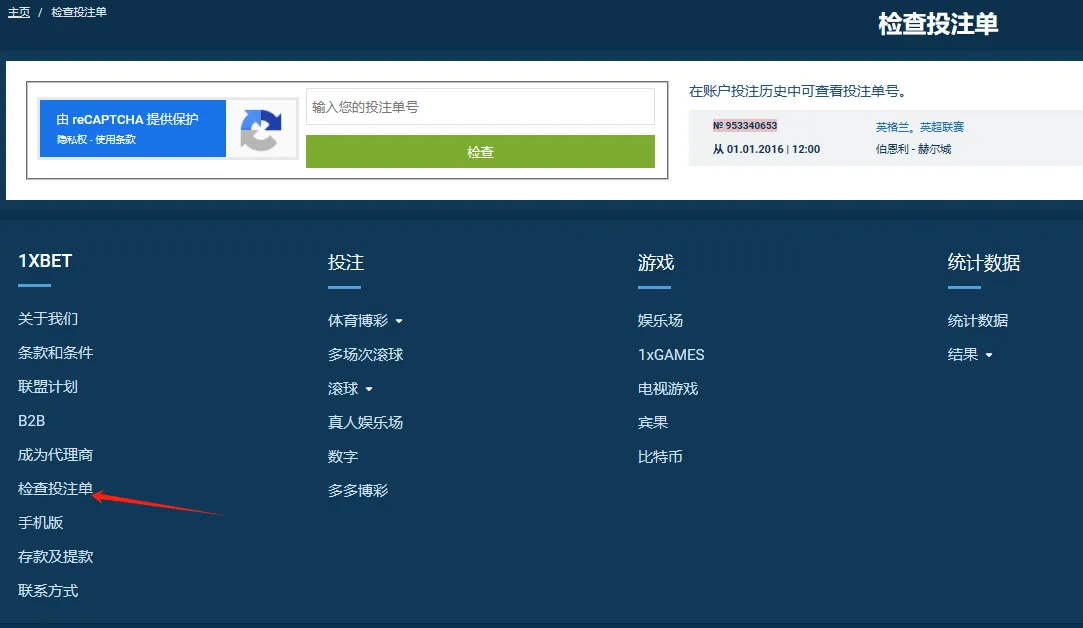Click the 检查投注单 page title
Image resolution: width=1083 pixels, height=628 pixels.
pyautogui.click(x=938, y=24)
